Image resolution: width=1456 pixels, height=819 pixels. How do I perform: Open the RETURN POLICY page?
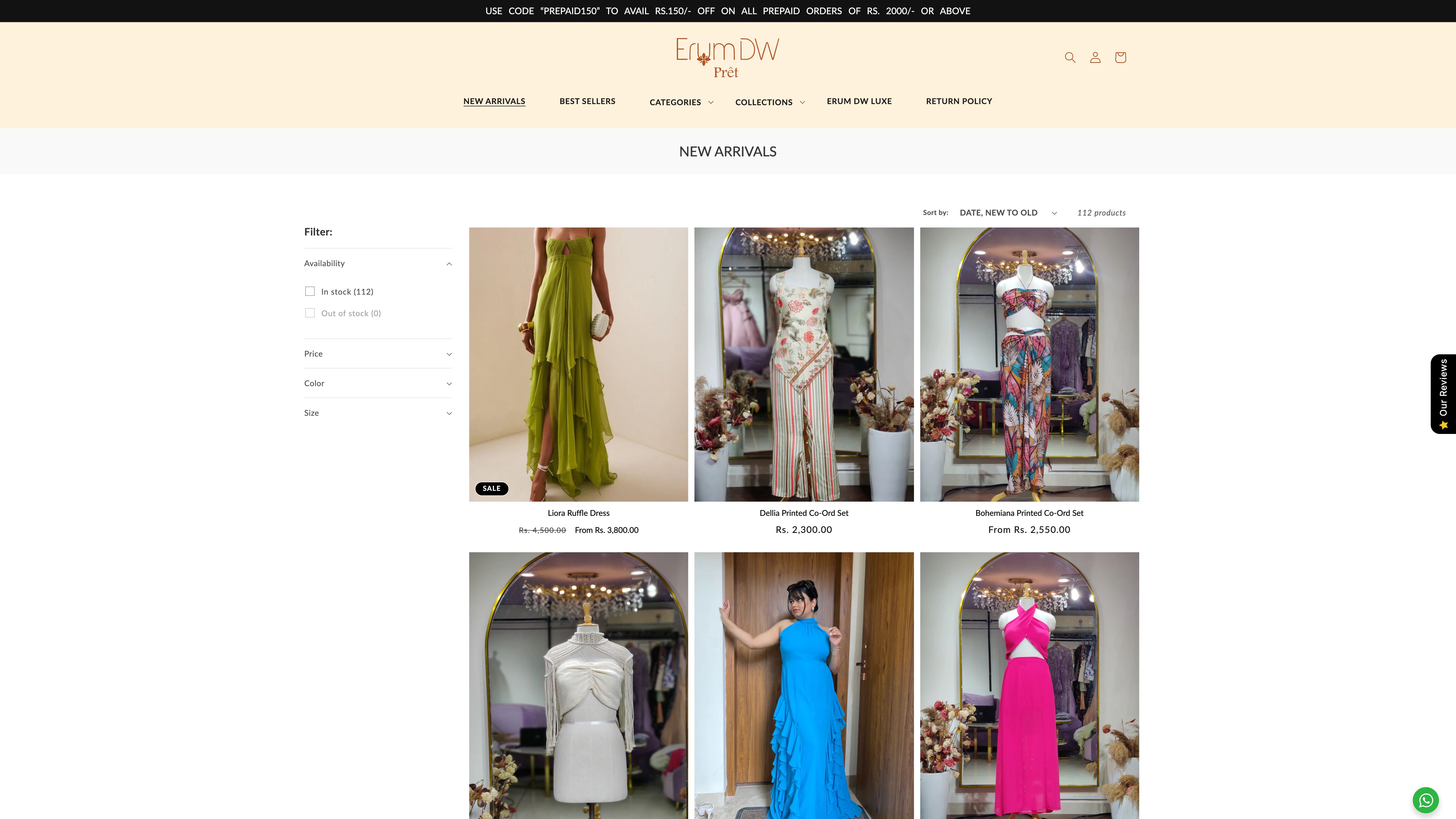(959, 101)
